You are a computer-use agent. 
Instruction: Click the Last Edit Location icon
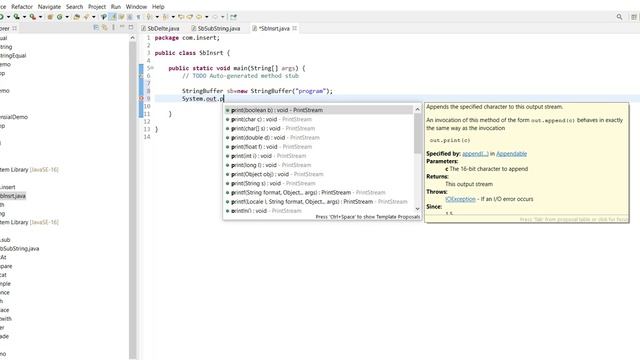(x=181, y=17)
